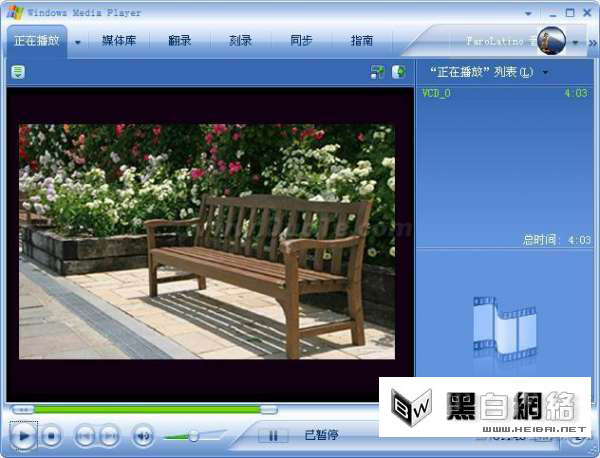Open the "正在播放" 列表(L) menu
The image size is (600, 458).
tap(481, 72)
